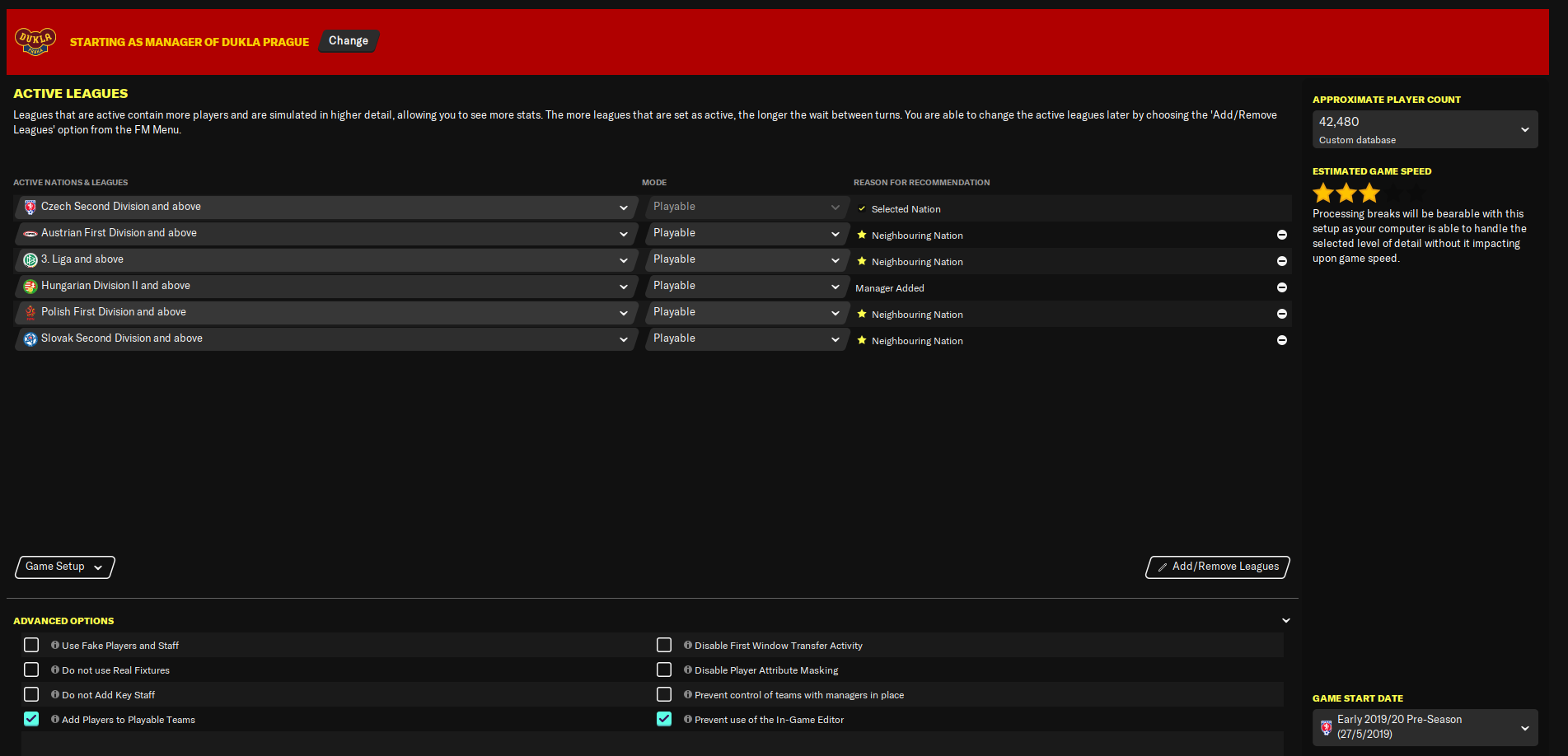Image resolution: width=1568 pixels, height=756 pixels.
Task: Remove the Slovak Second Division league row
Action: pyautogui.click(x=1281, y=340)
